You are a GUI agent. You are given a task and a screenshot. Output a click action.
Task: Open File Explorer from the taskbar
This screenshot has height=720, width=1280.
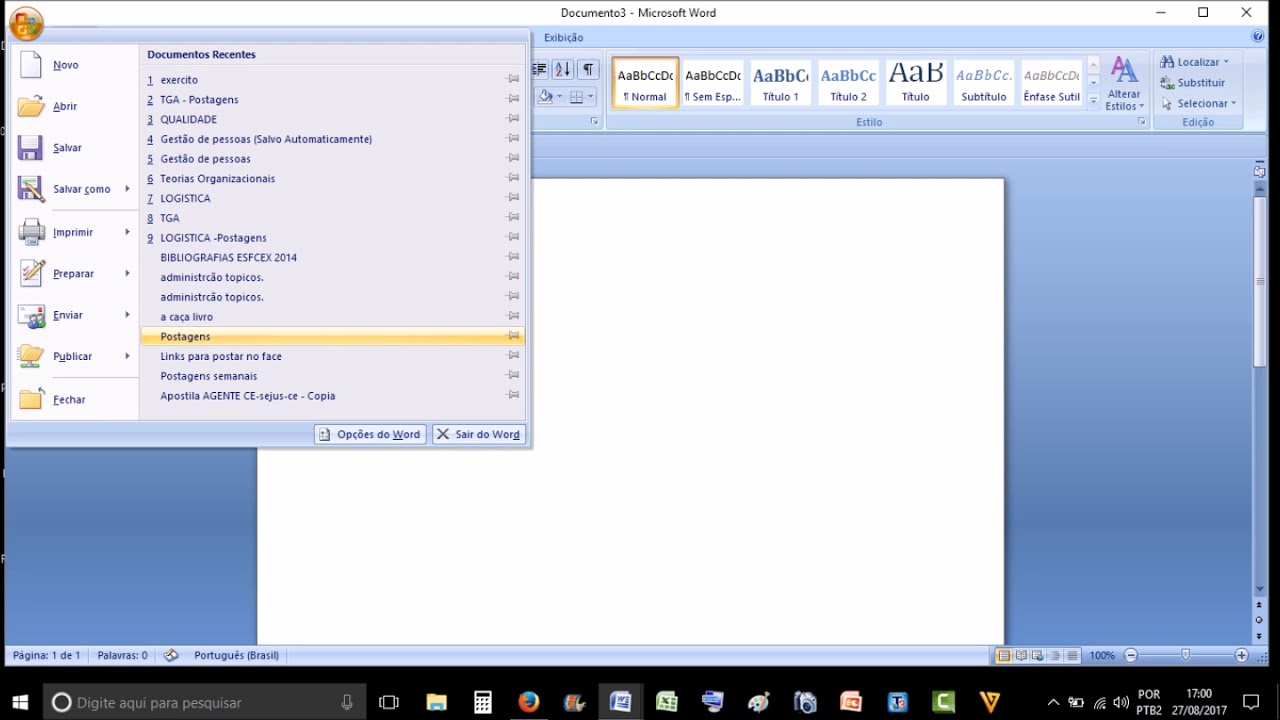(437, 702)
